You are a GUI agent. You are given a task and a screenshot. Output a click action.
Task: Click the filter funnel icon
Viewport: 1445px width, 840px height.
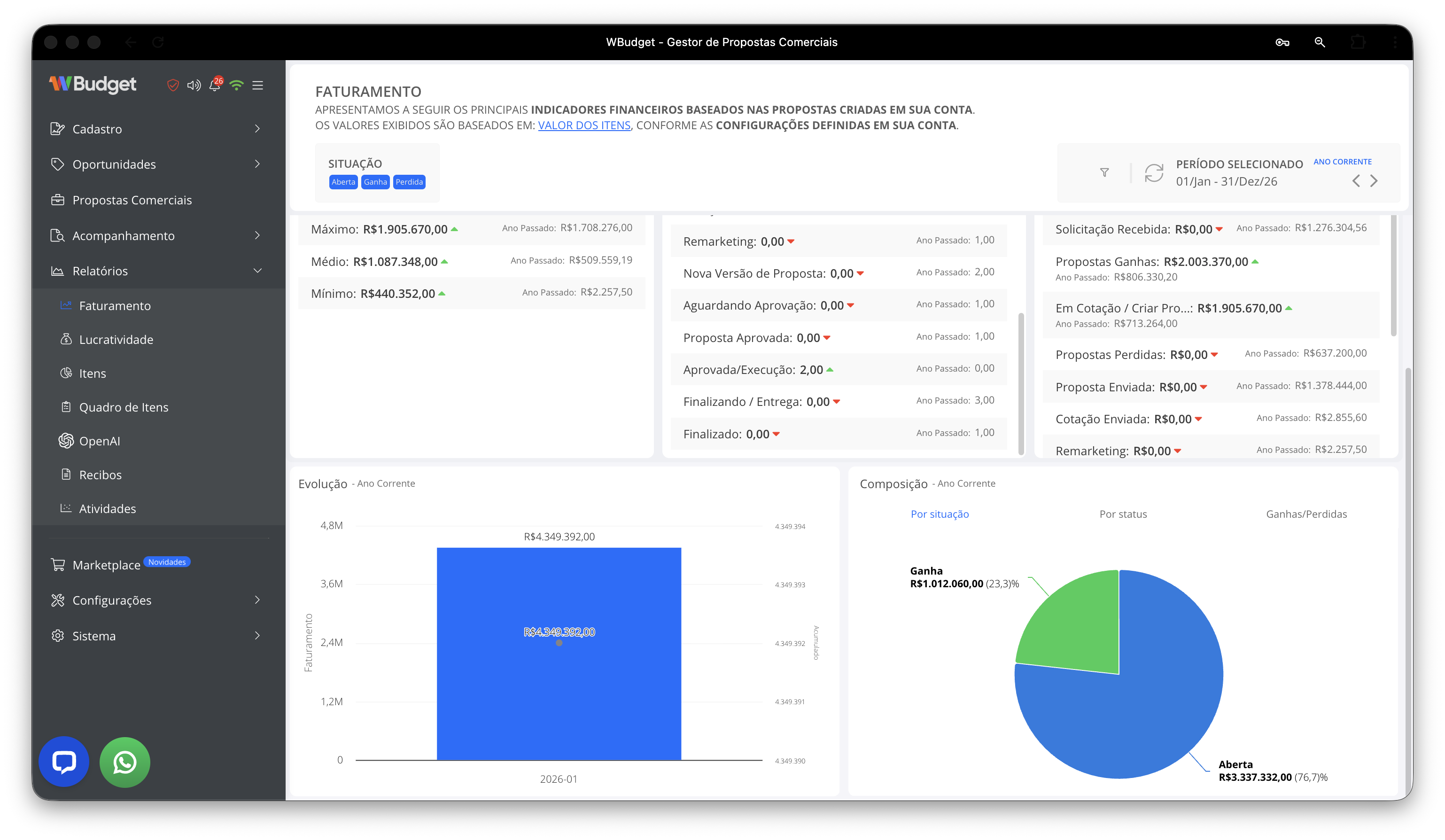1104,172
